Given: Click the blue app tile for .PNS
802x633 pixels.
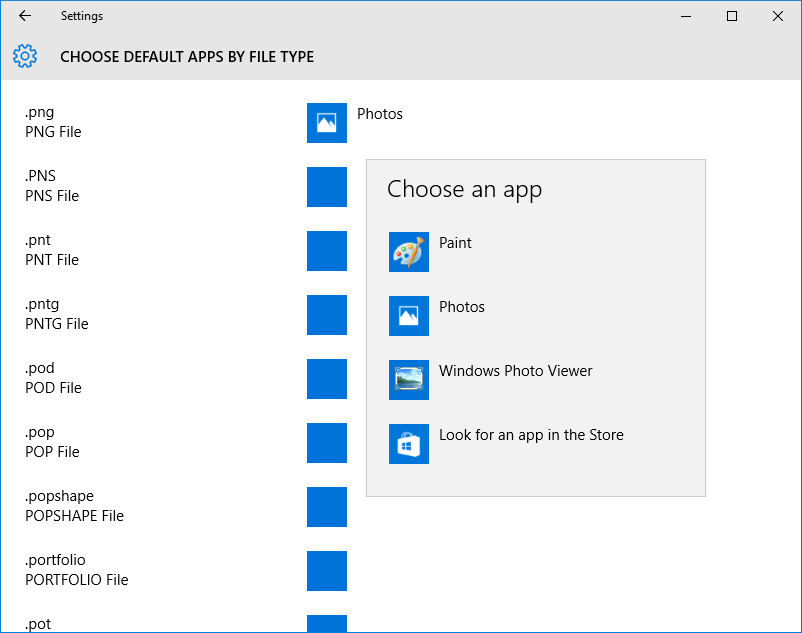Looking at the screenshot, I should point(327,187).
